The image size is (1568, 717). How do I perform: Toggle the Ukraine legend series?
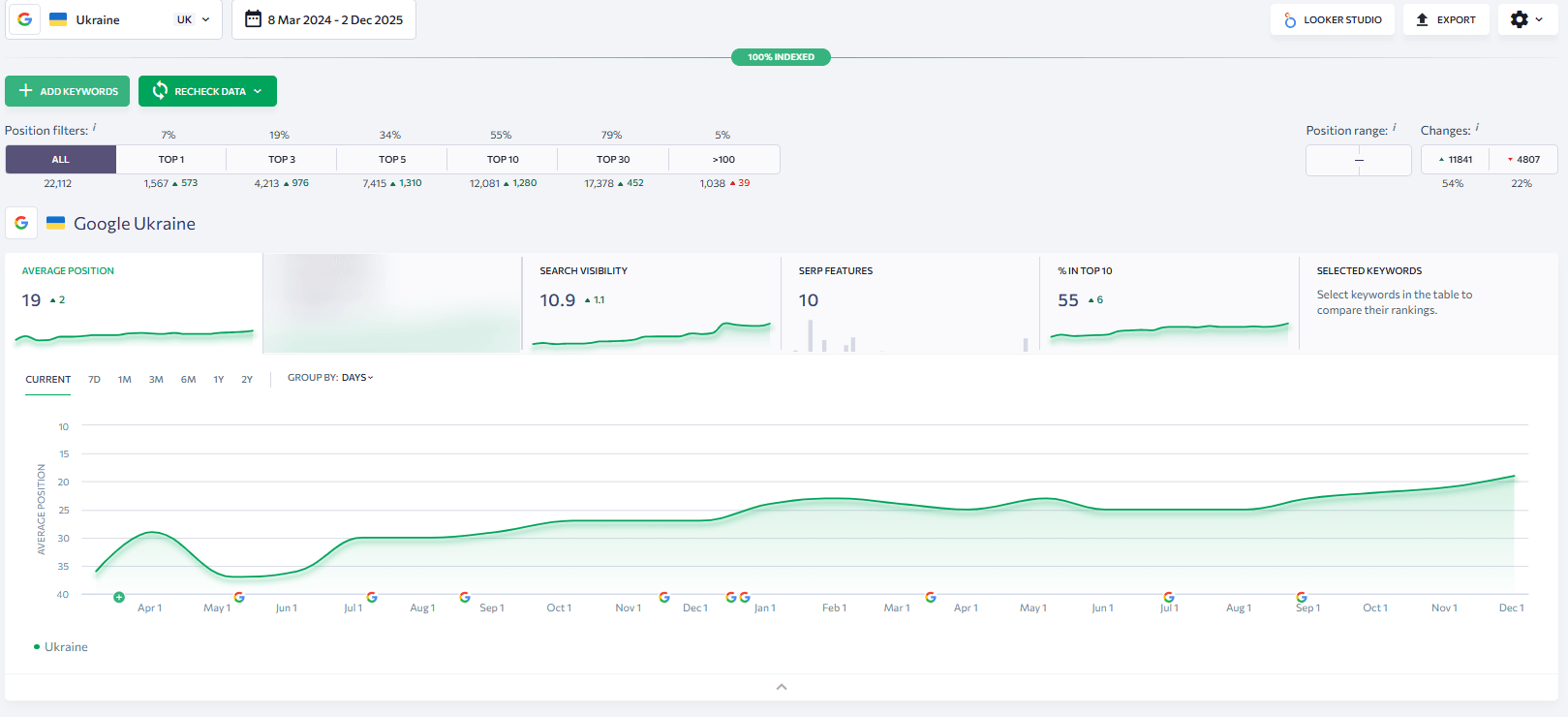[x=61, y=647]
